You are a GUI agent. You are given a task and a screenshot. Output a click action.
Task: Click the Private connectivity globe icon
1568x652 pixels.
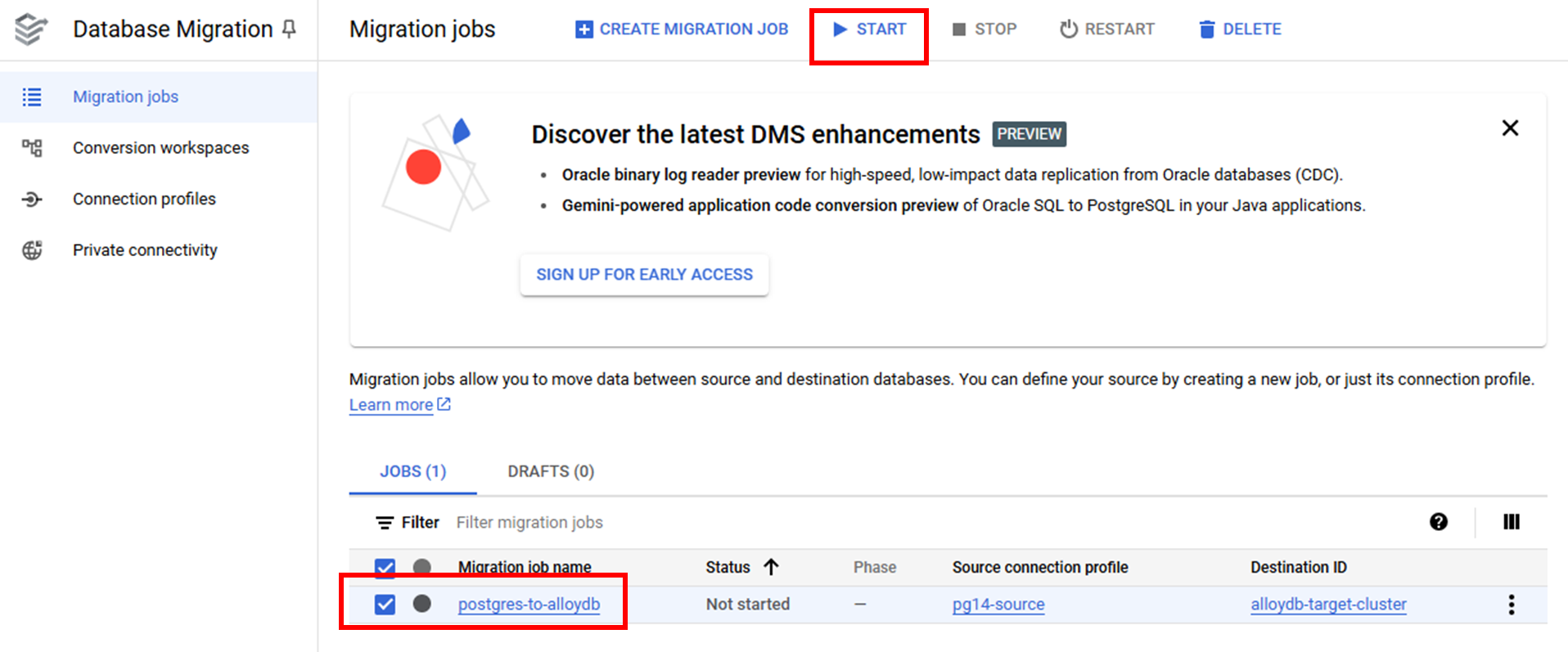point(32,250)
